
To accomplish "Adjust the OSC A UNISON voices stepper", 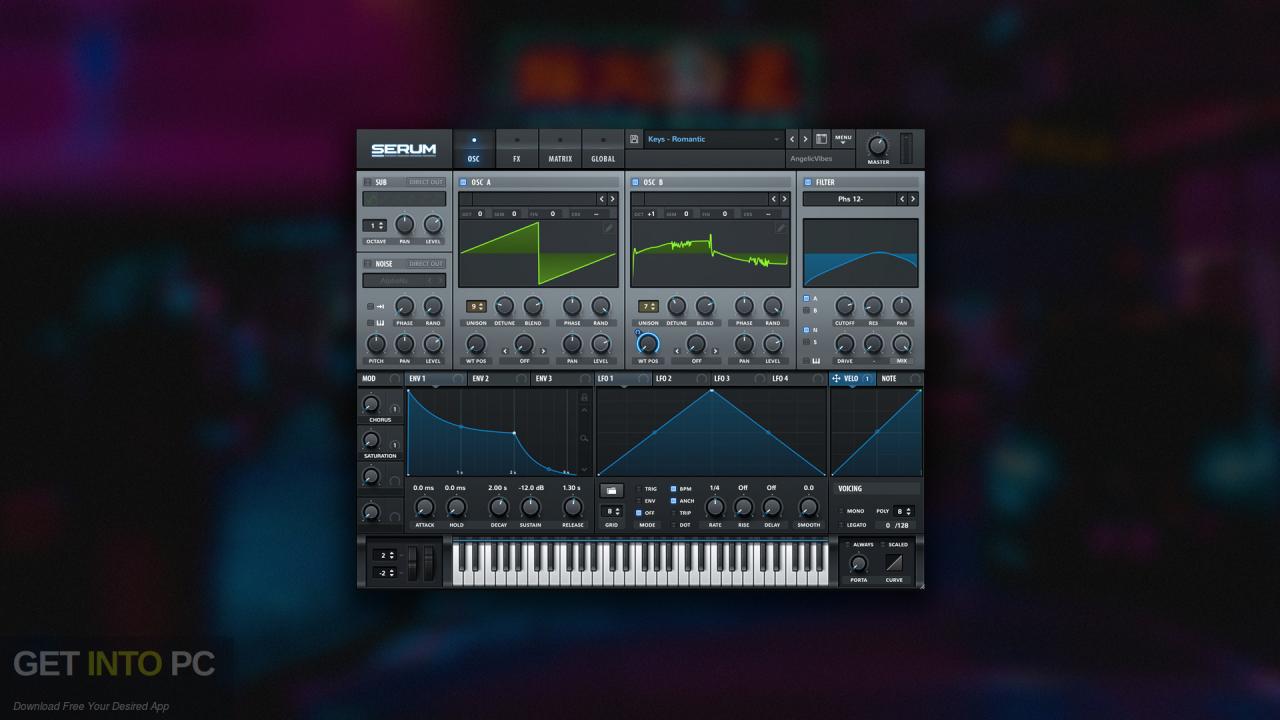I will click(476, 306).
